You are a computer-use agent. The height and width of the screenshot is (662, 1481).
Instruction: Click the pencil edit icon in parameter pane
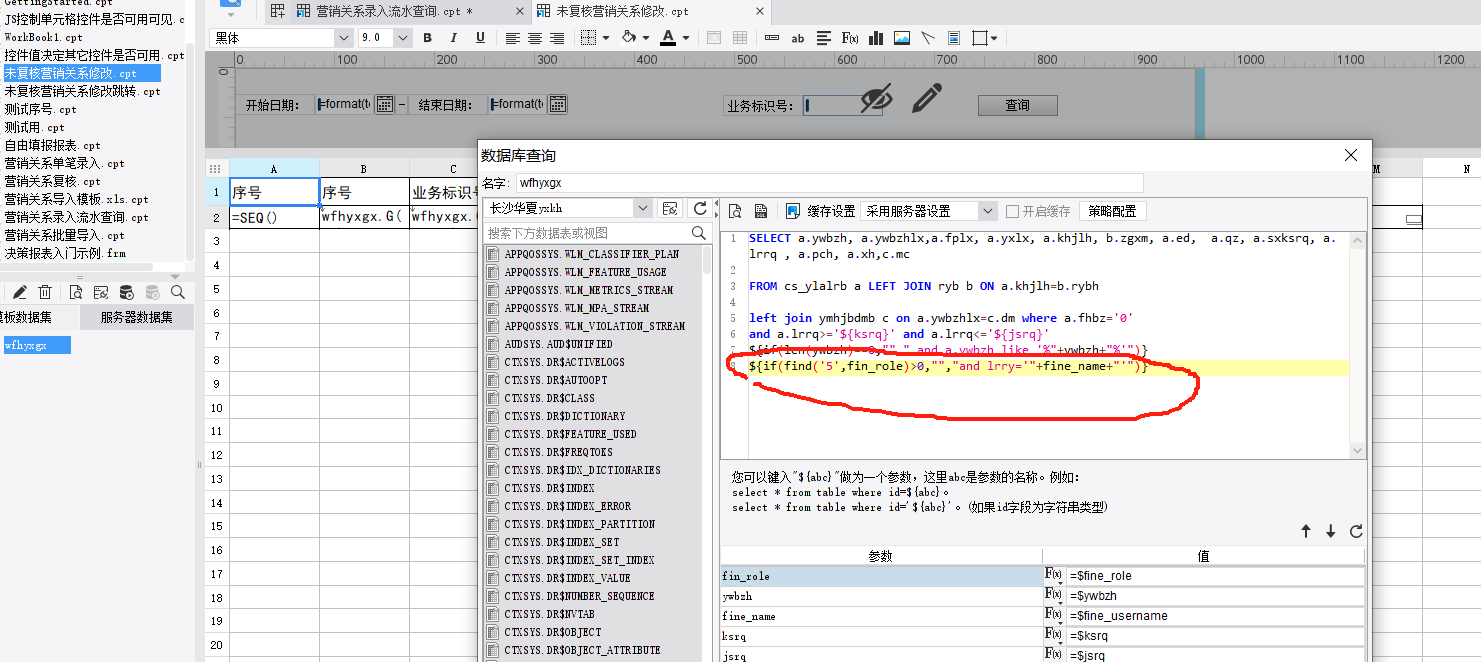(927, 98)
